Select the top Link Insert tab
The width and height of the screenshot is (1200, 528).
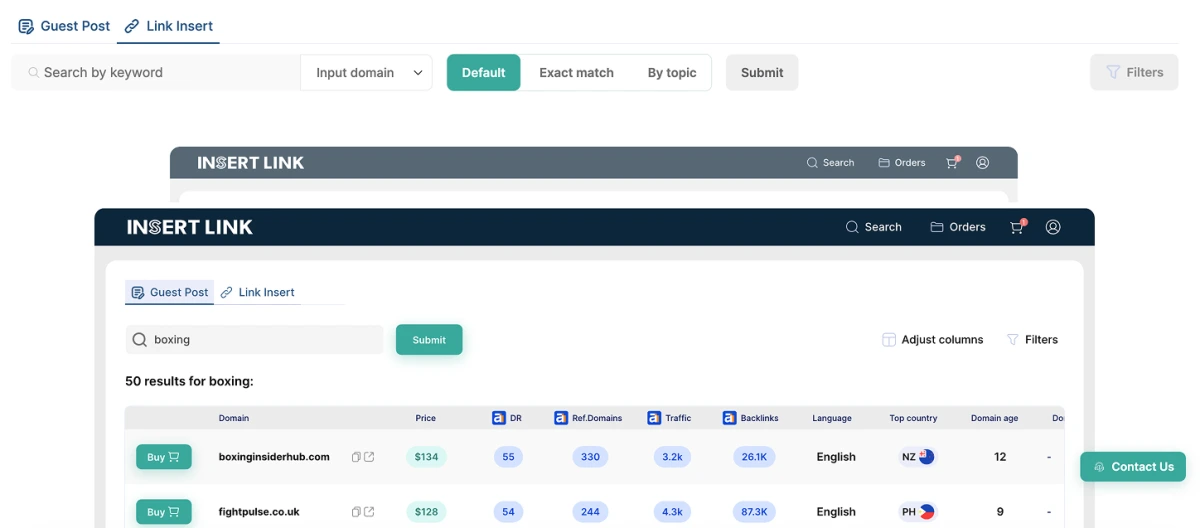[168, 26]
